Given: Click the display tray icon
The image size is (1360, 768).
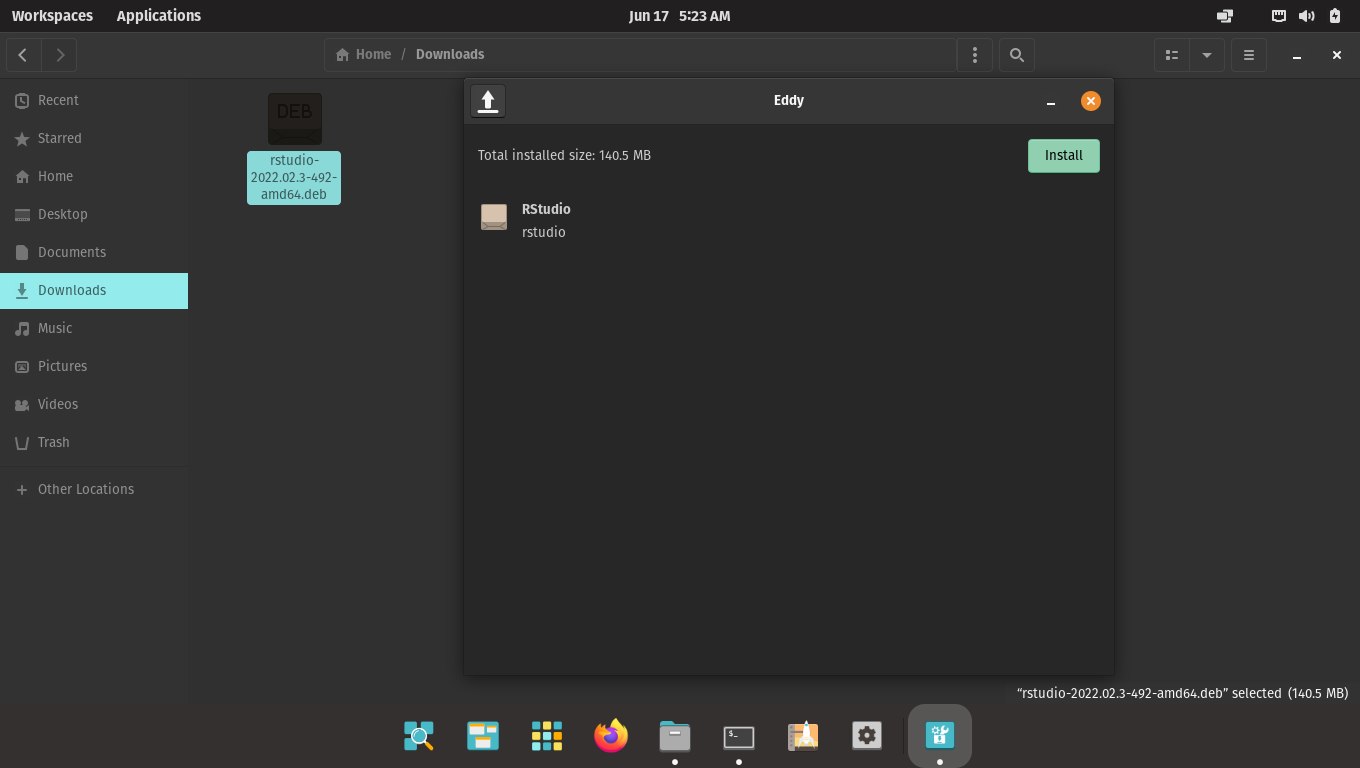Looking at the screenshot, I should (1225, 16).
